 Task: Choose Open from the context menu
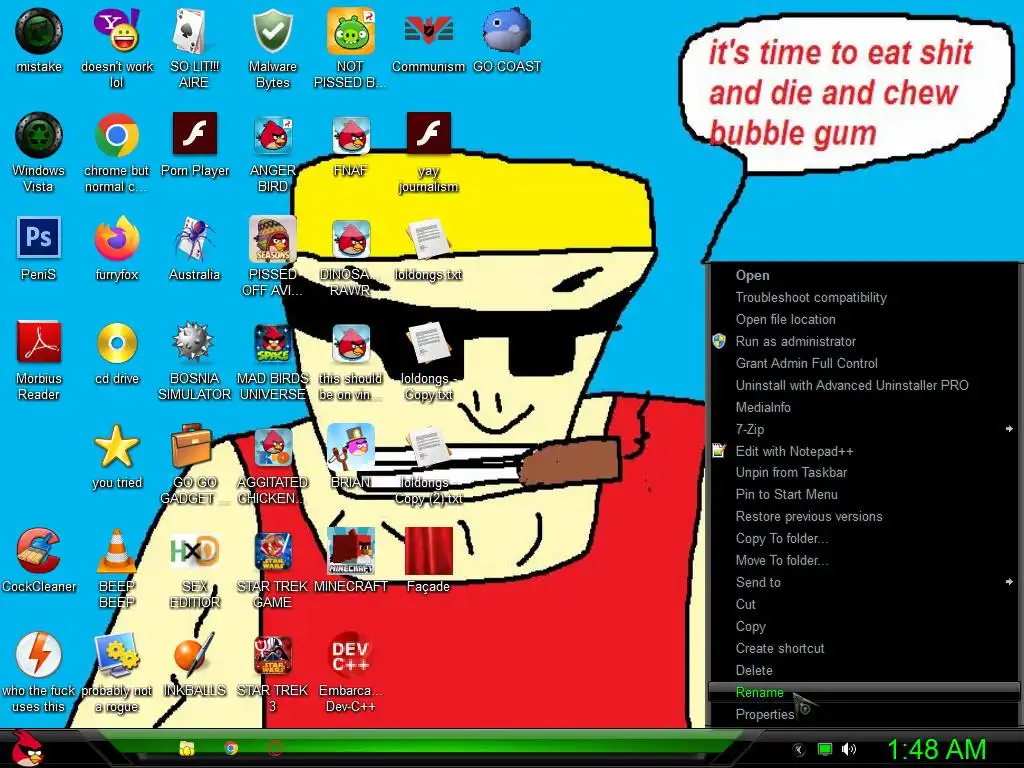coord(863,275)
